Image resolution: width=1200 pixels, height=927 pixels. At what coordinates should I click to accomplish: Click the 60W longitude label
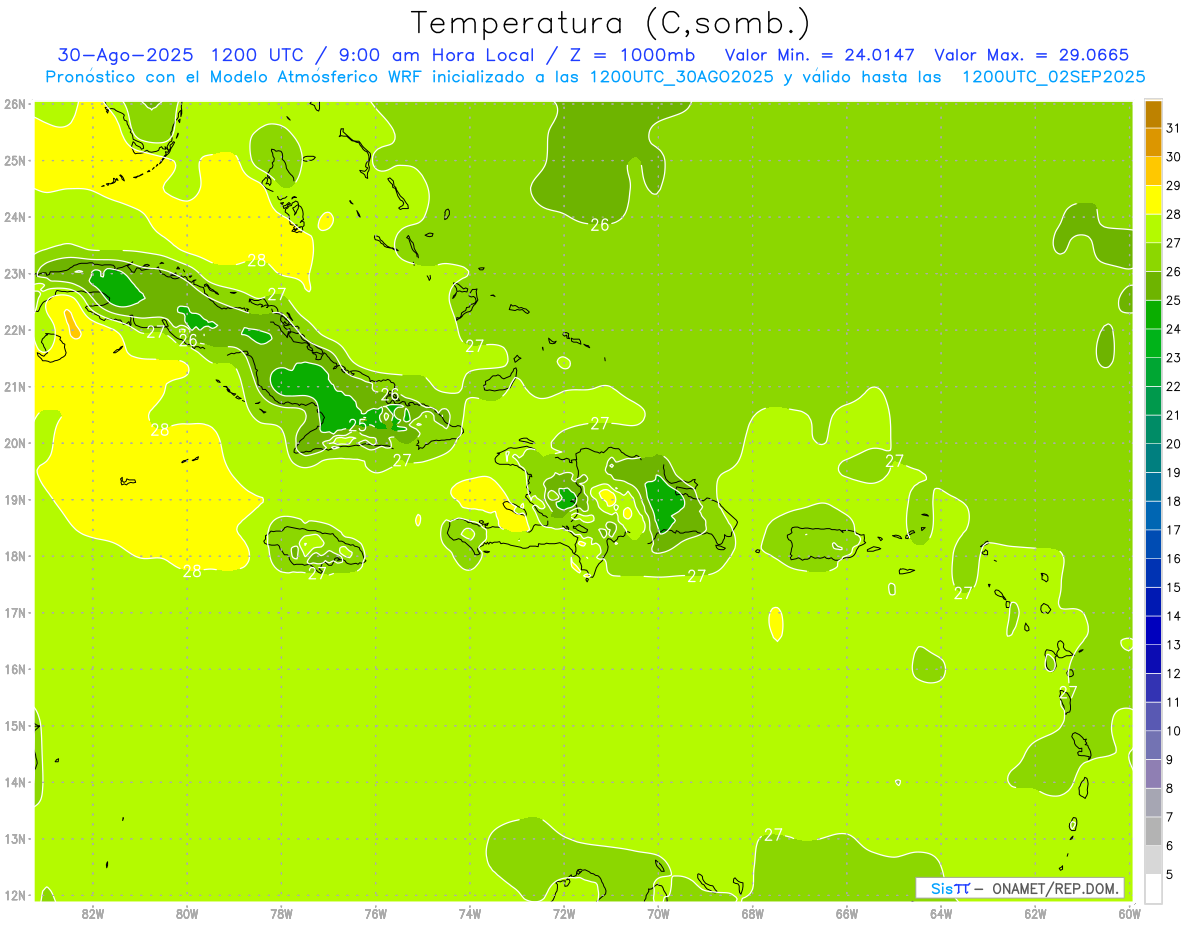pyautogui.click(x=1129, y=913)
